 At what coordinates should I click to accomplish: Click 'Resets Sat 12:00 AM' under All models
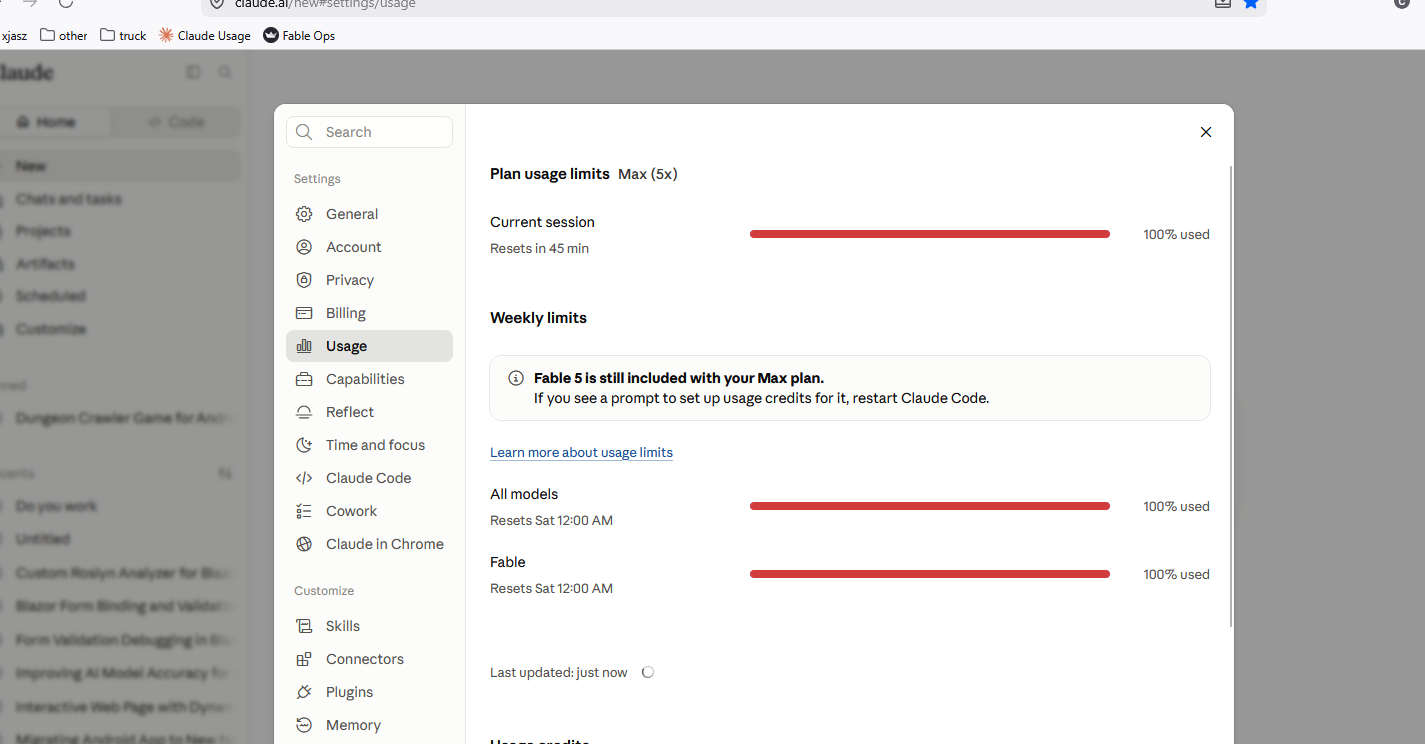pos(551,520)
